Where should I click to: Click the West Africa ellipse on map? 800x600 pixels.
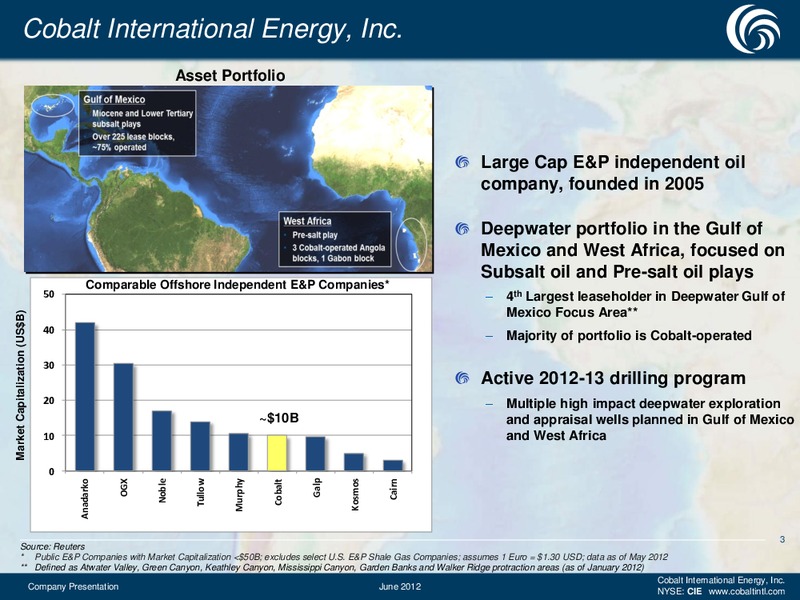click(411, 244)
